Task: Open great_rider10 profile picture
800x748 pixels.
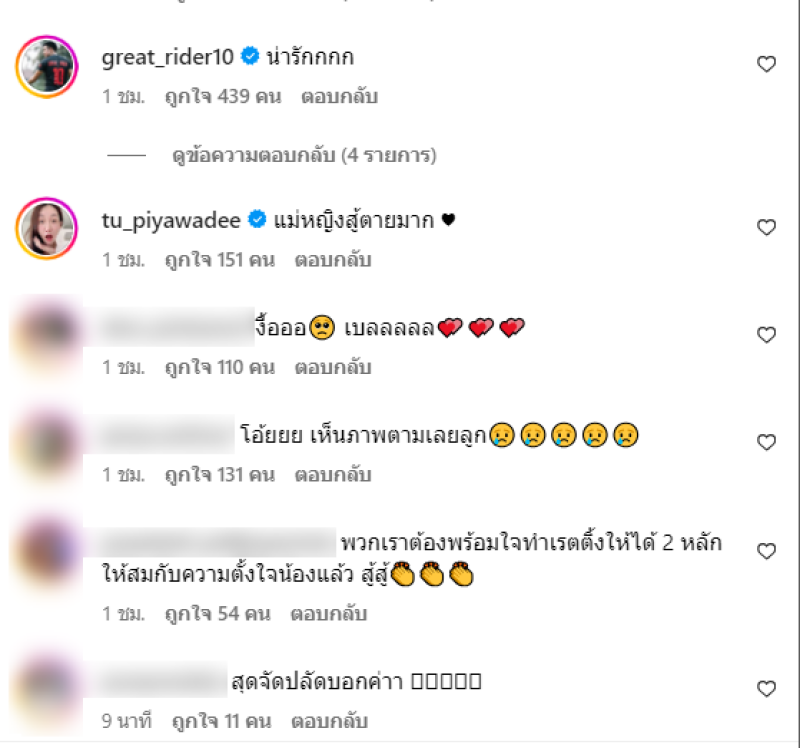Action: (47, 67)
